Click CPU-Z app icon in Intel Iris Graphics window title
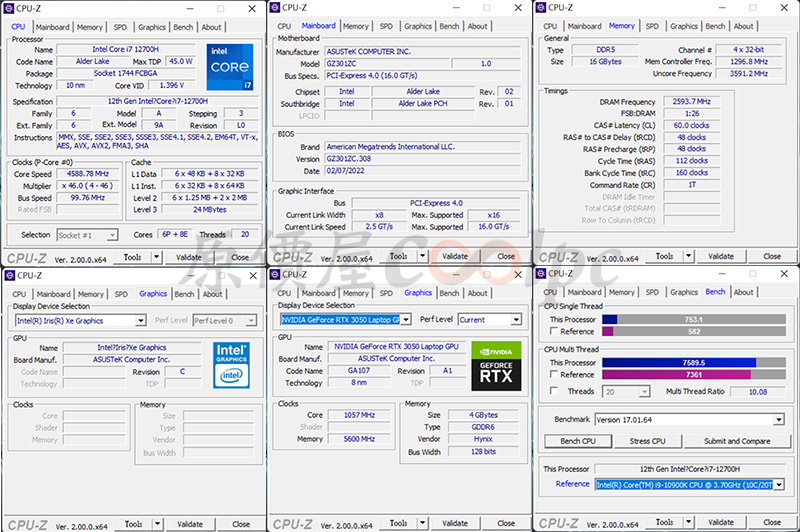Viewport: 800px width, 532px height. (9, 275)
